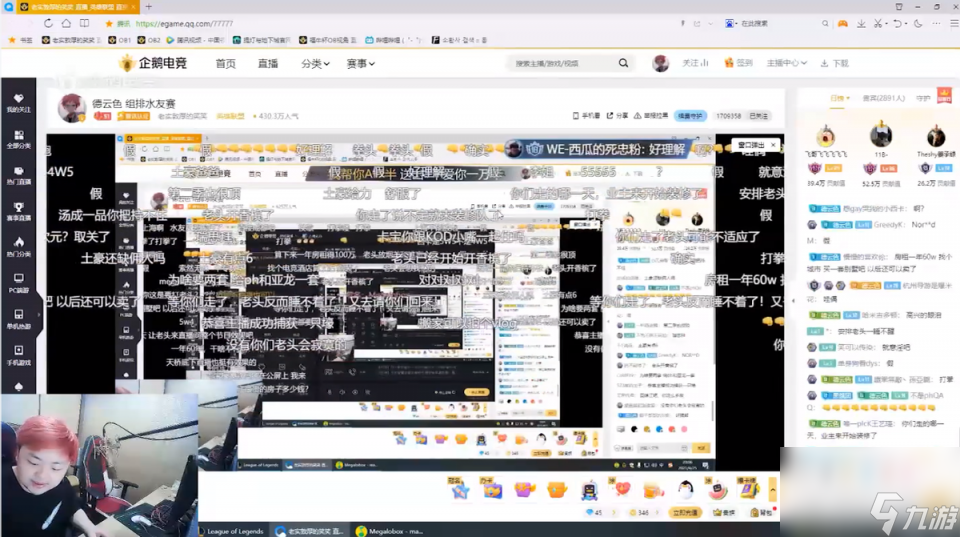960x537 pixels.
Task: Open 关注 list in site header
Action: click(x=696, y=63)
